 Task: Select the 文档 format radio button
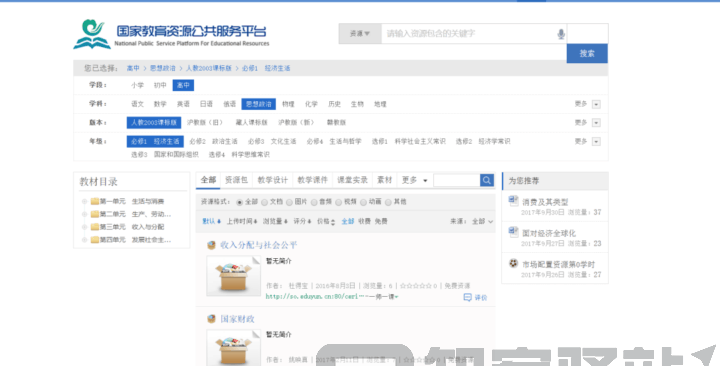(x=264, y=202)
